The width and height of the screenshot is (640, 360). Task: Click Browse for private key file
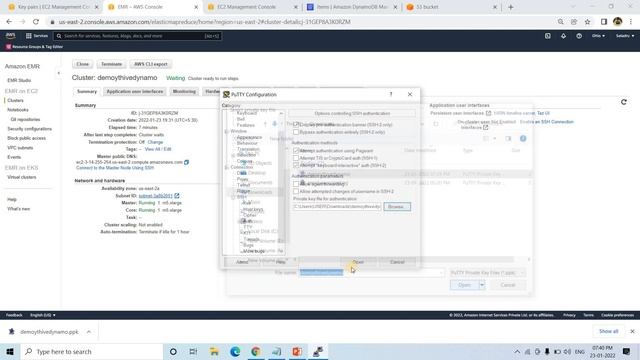click(397, 207)
